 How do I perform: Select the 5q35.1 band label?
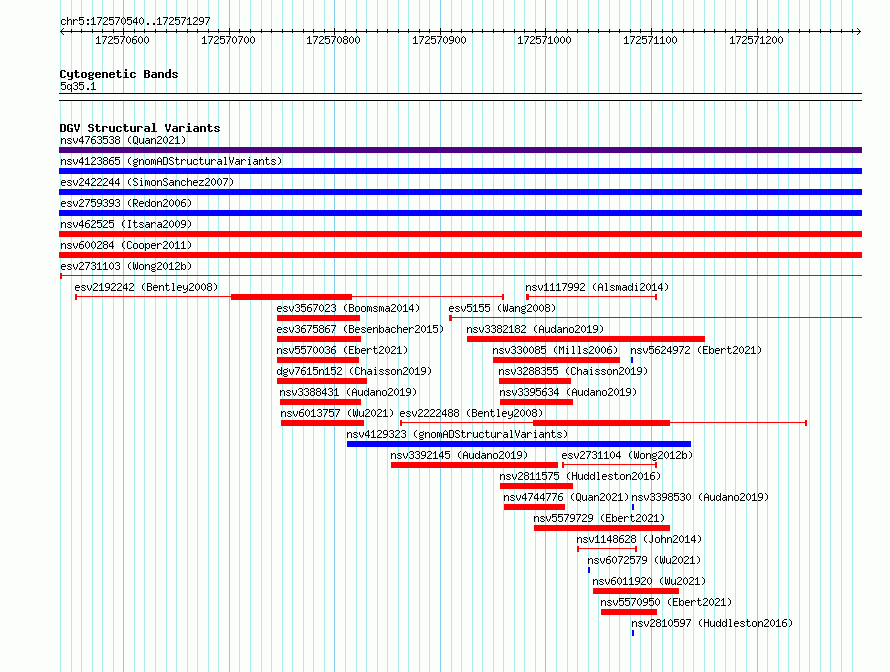click(x=78, y=86)
